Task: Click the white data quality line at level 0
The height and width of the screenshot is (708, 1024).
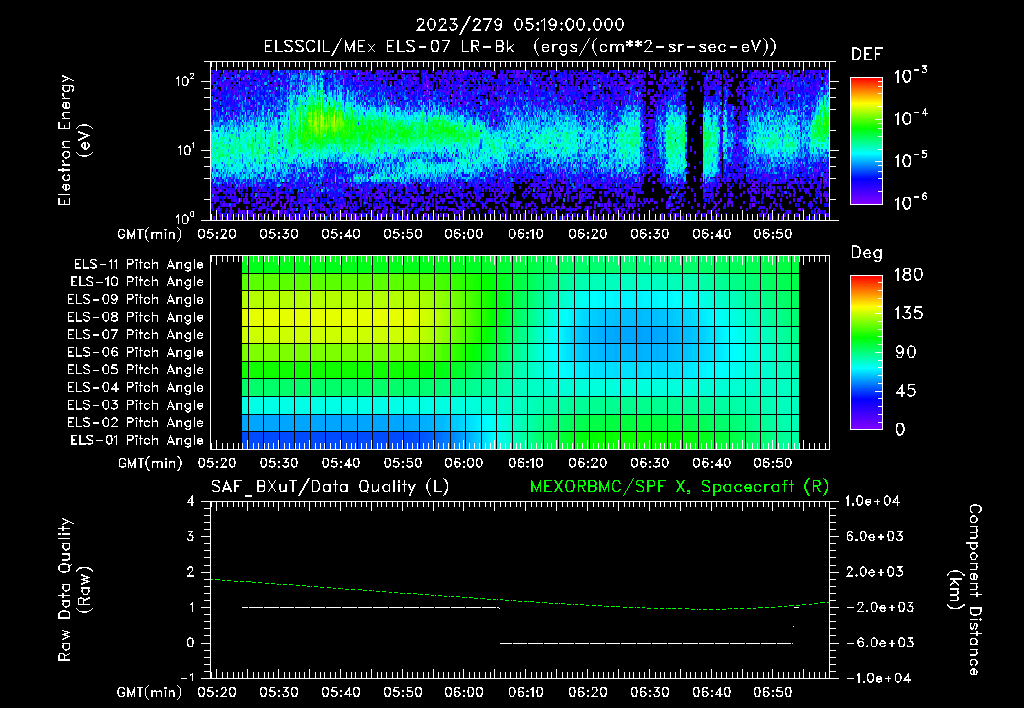Action: [x=647, y=643]
